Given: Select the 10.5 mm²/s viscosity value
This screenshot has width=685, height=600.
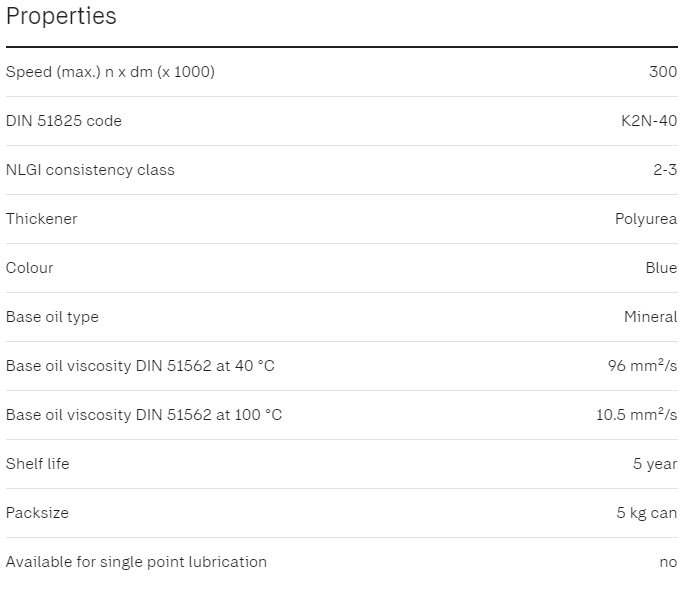Looking at the screenshot, I should point(636,415).
